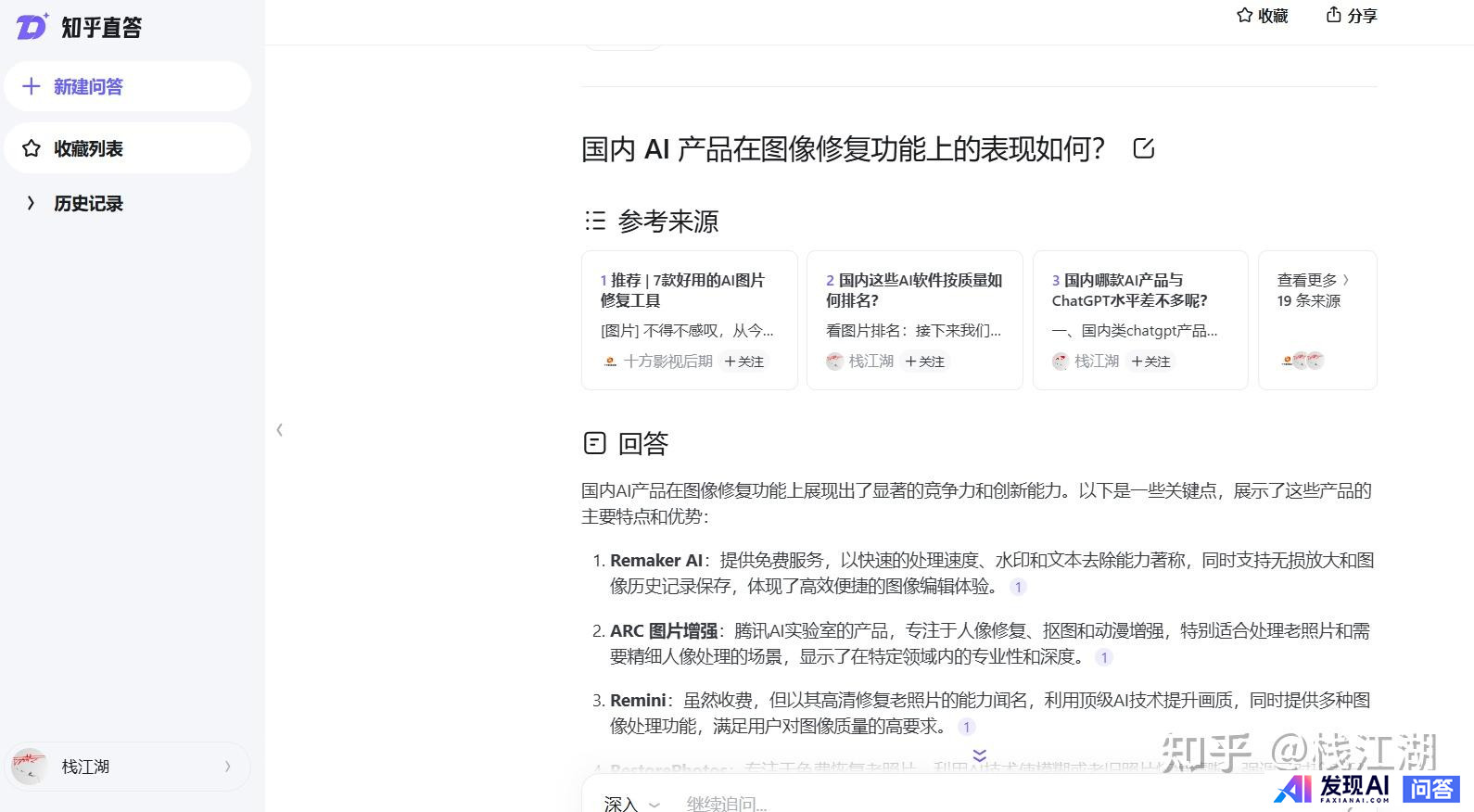Click the Zhihu Zhida logo icon

(32, 27)
